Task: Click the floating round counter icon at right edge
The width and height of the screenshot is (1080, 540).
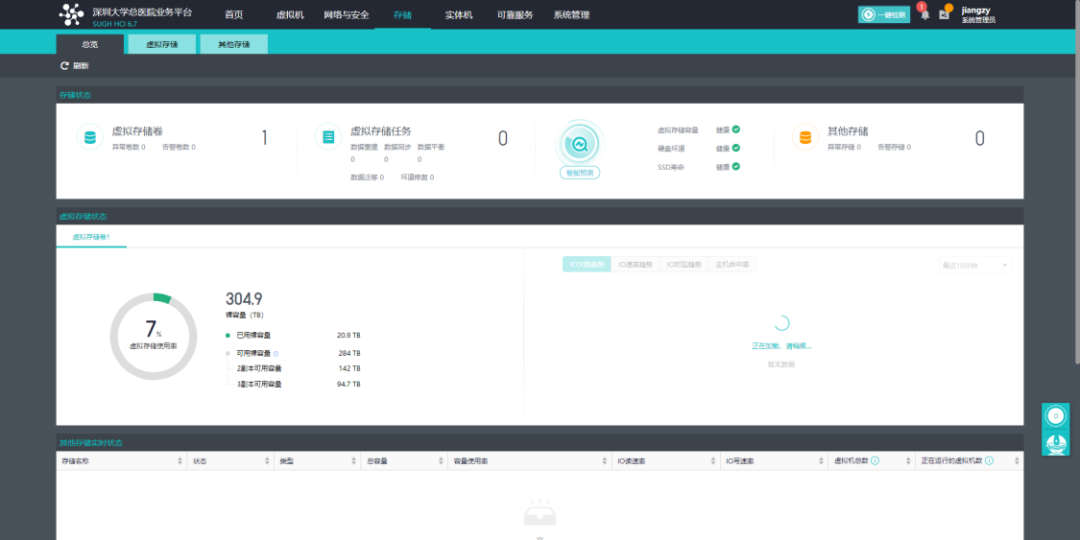Action: coord(1055,416)
